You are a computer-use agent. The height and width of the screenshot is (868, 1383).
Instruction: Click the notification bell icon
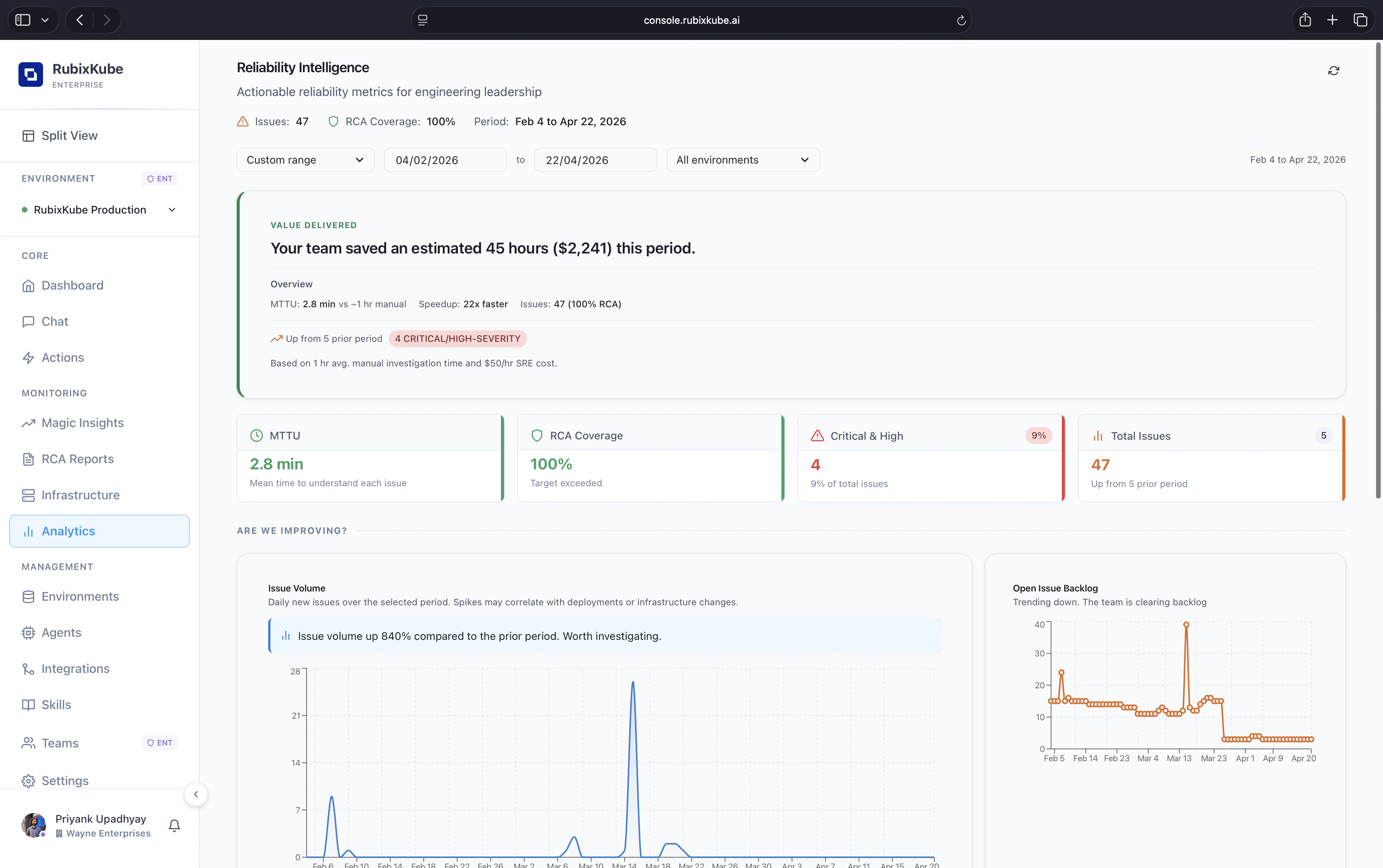coord(173,825)
